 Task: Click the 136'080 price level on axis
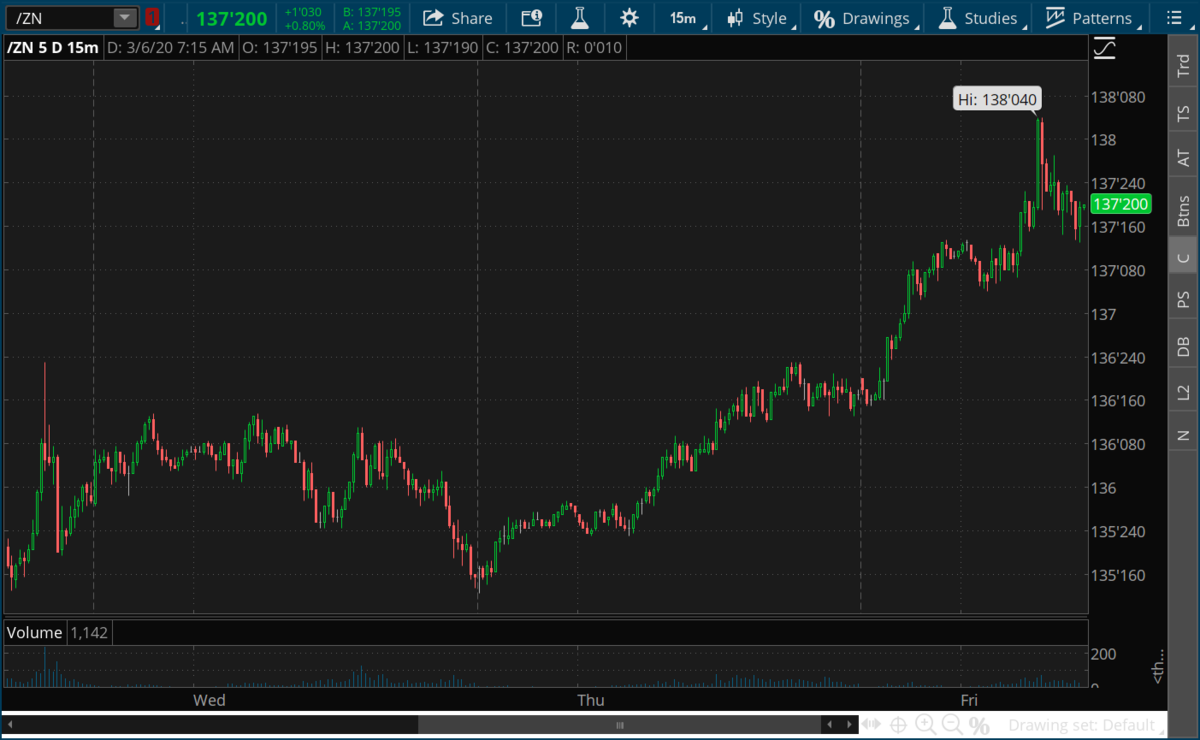(x=1119, y=444)
